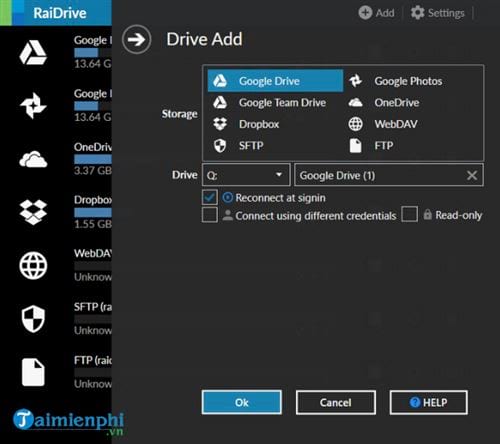Click the SFTP shield icon in the sidebar
This screenshot has width=500, height=444.
[33, 319]
